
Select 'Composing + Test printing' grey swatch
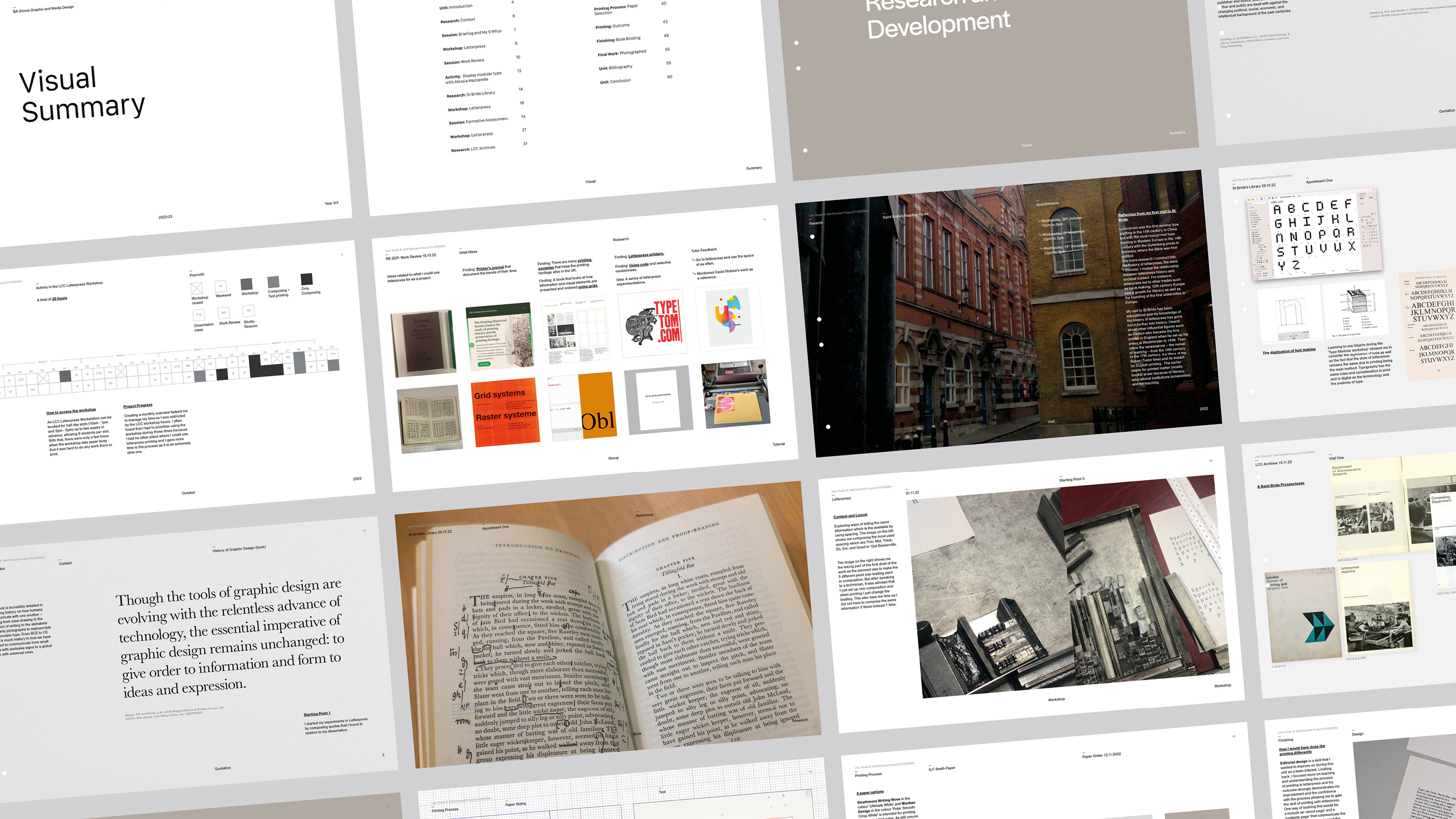[x=274, y=282]
